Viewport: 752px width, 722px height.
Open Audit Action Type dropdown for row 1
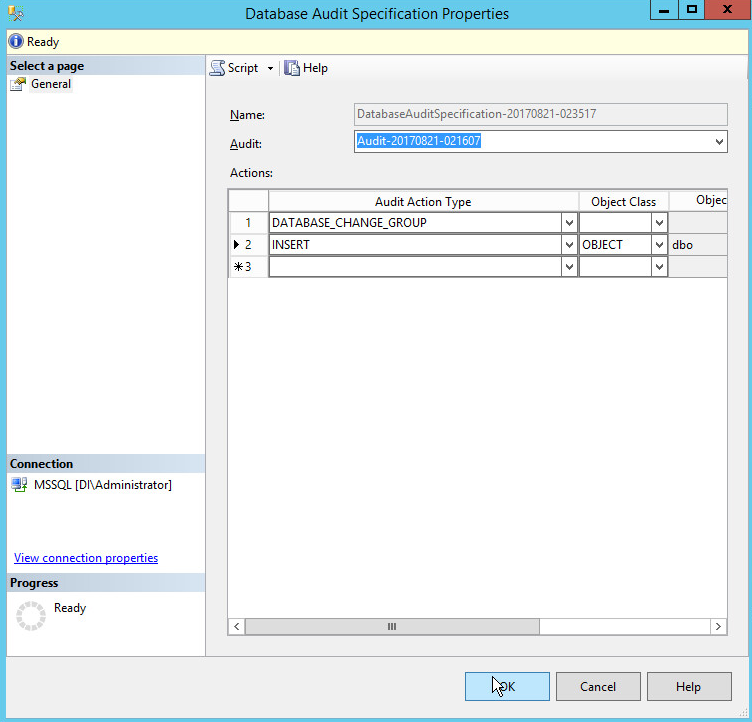tap(569, 223)
